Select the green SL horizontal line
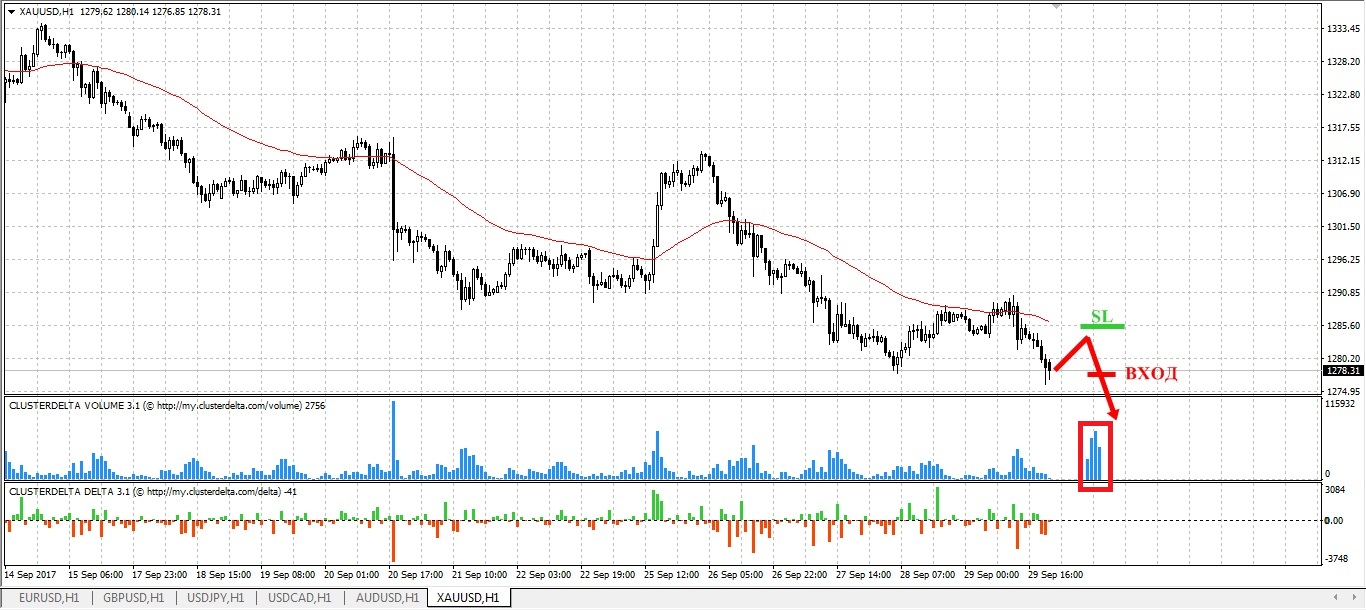 coord(1103,327)
